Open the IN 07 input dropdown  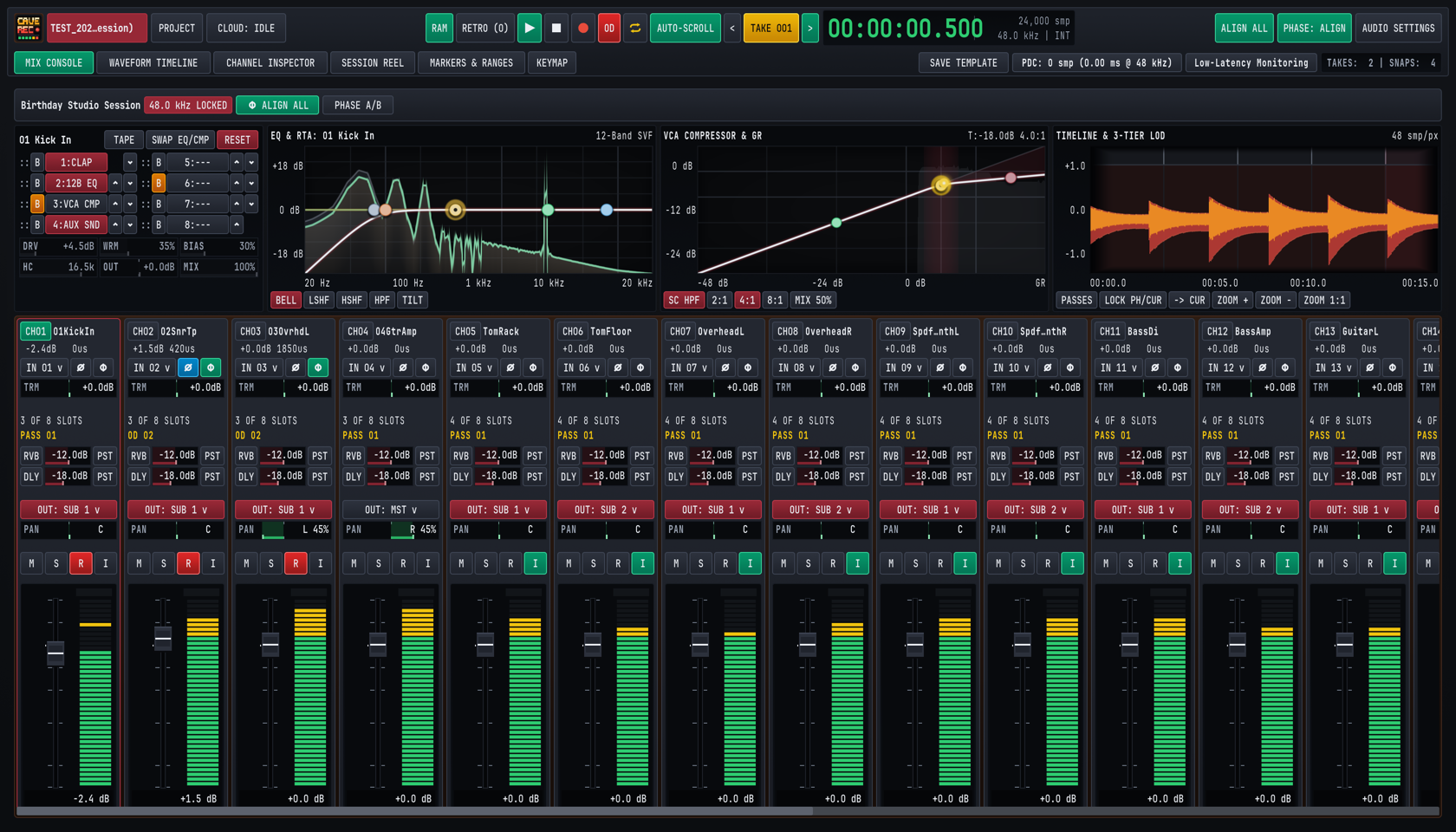(689, 367)
